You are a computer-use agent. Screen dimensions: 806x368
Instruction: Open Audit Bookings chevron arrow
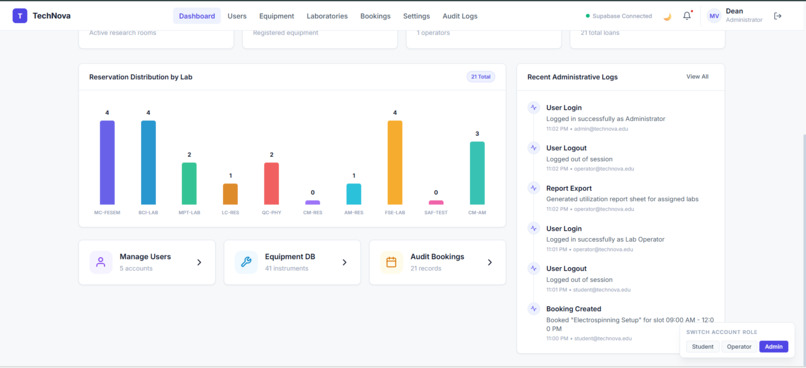pos(490,262)
